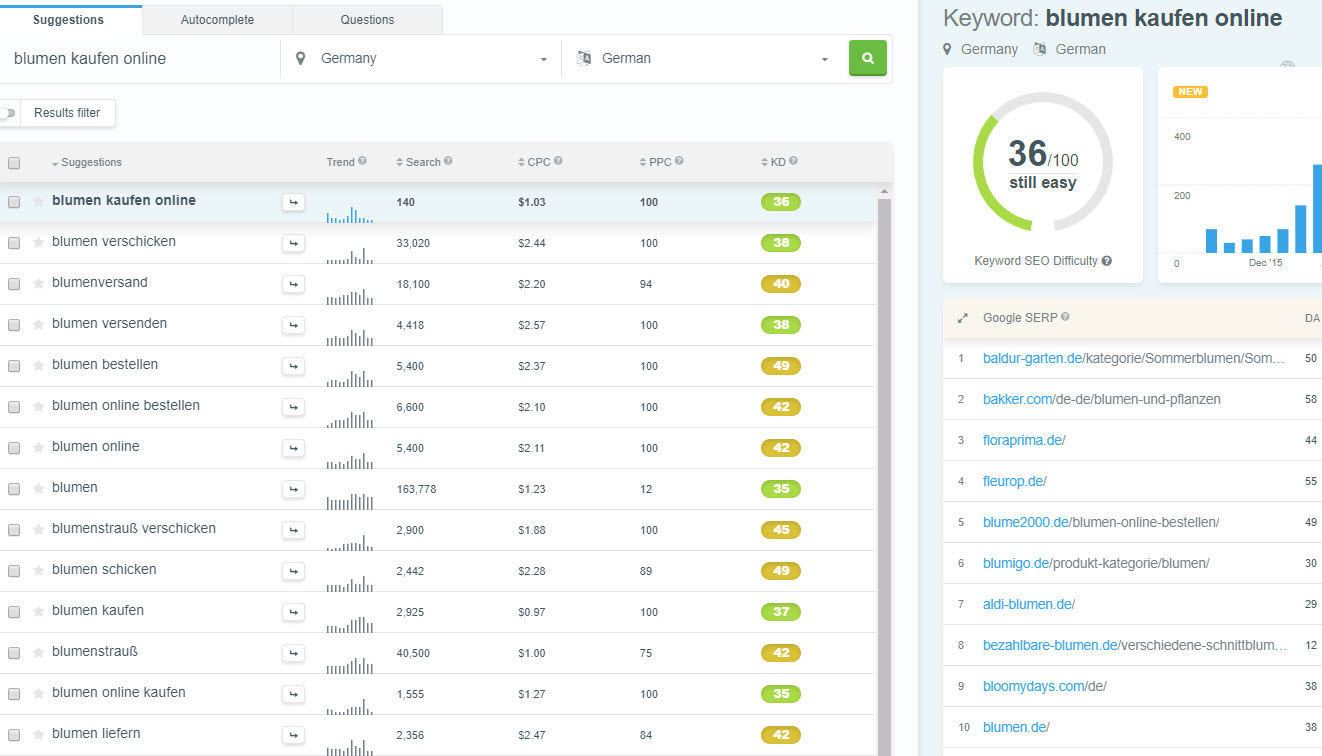
Task: Click help icon next to KD column
Action: [x=793, y=161]
